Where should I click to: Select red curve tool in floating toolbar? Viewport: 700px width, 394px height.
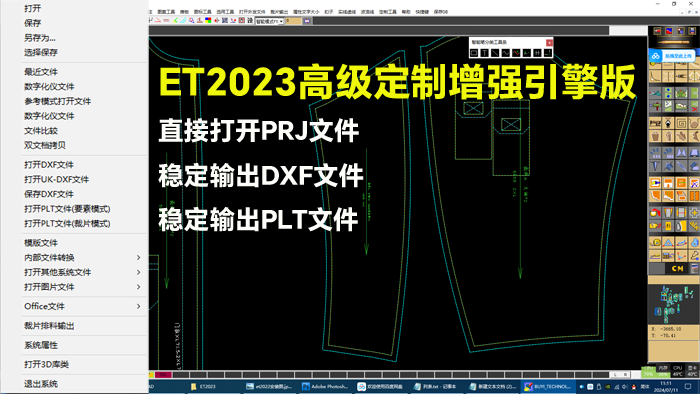pyautogui.click(x=516, y=53)
